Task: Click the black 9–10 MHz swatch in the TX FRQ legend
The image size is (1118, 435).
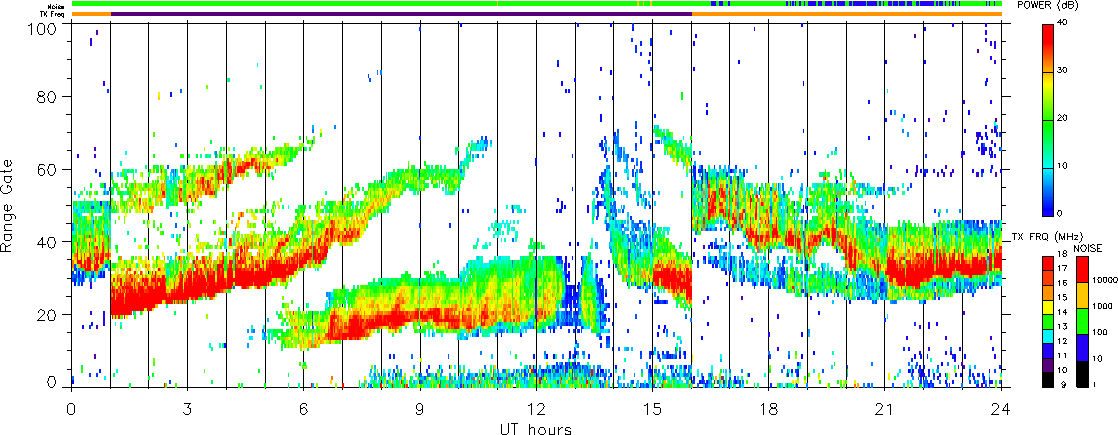Action: (x=1048, y=380)
